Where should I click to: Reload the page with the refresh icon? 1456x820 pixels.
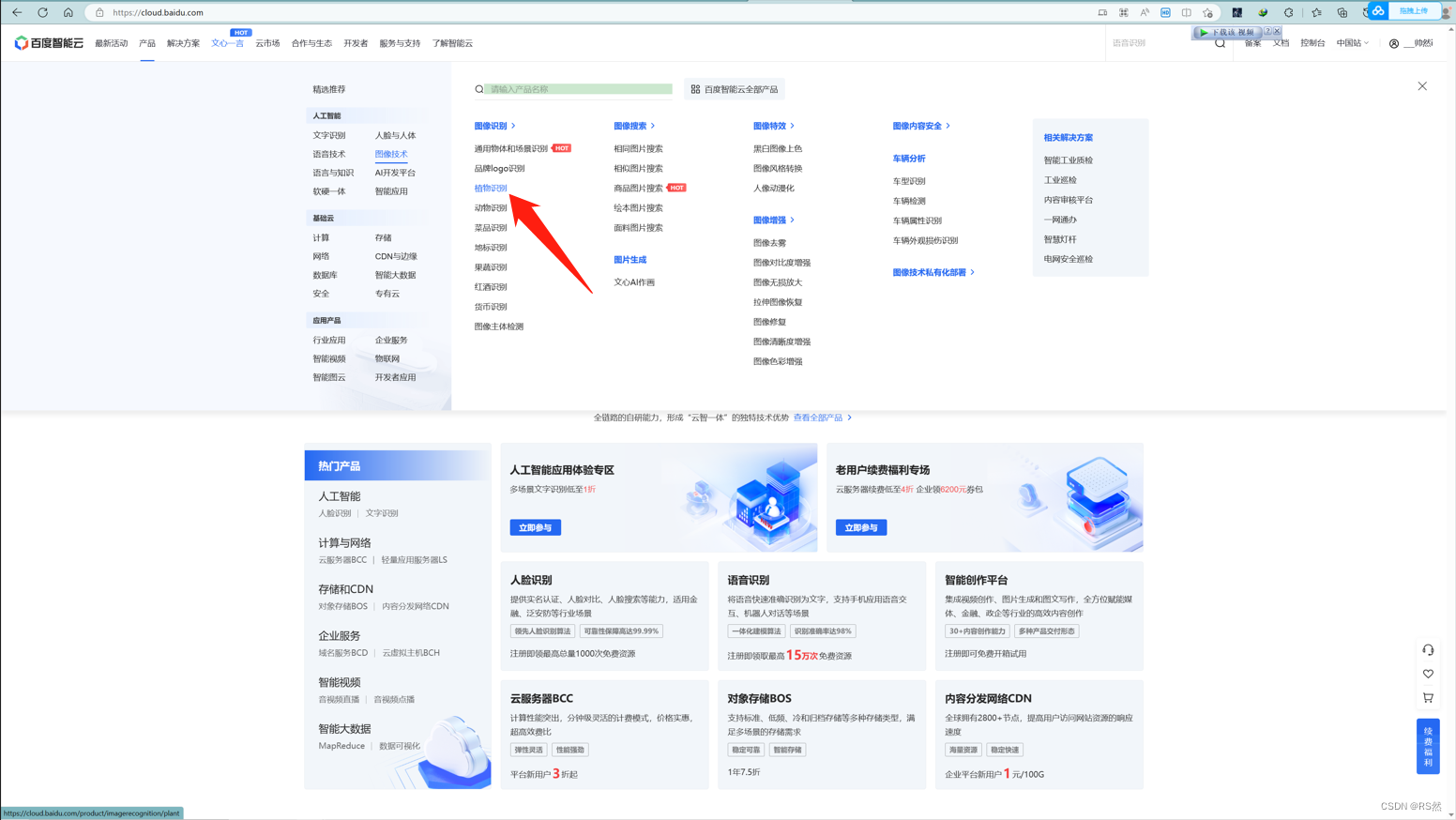click(x=42, y=12)
